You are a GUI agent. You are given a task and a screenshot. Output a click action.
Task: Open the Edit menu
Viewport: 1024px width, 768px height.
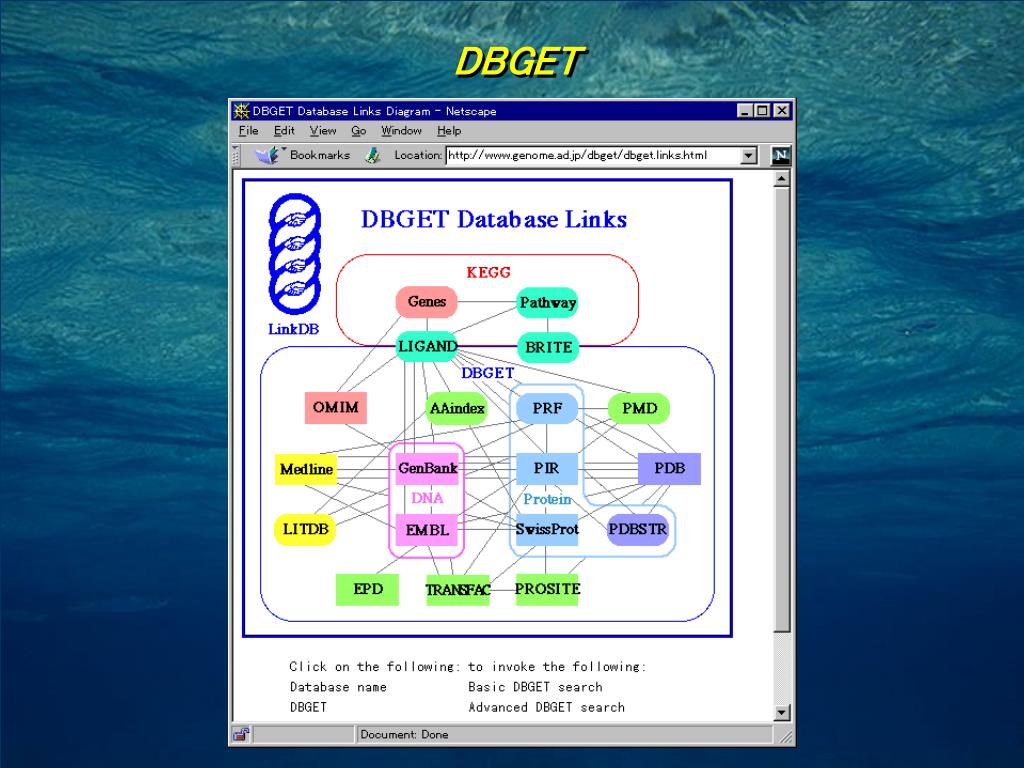click(284, 131)
